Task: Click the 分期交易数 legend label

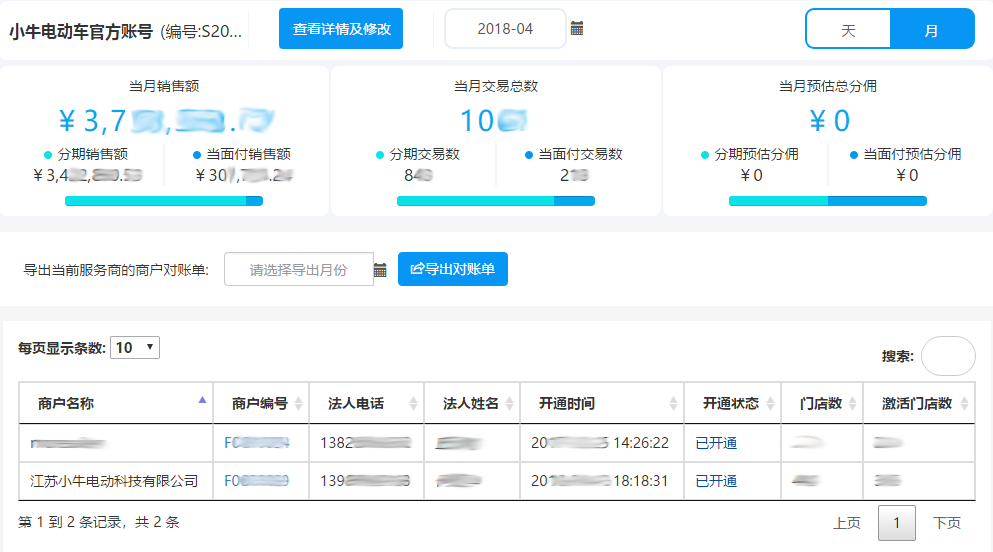Action: [x=418, y=154]
